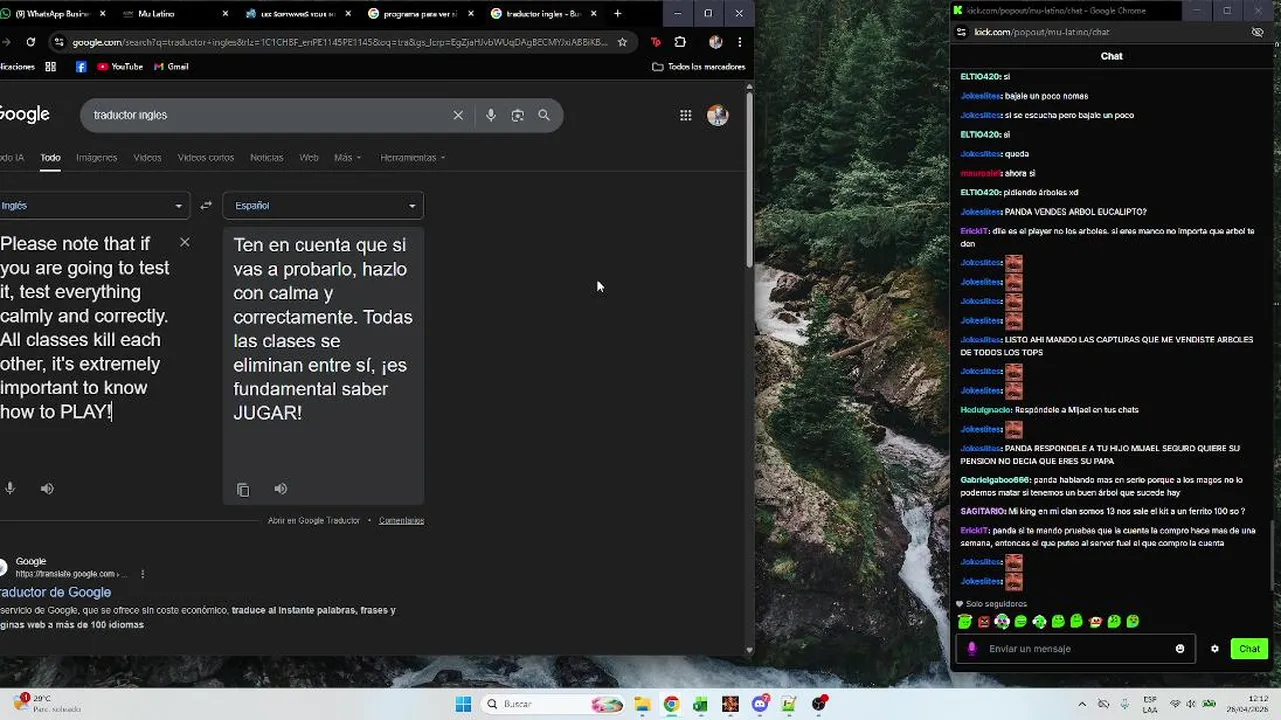Image resolution: width=1281 pixels, height=720 pixels.
Task: Open the Traductor de Google result
Action: tap(55, 592)
